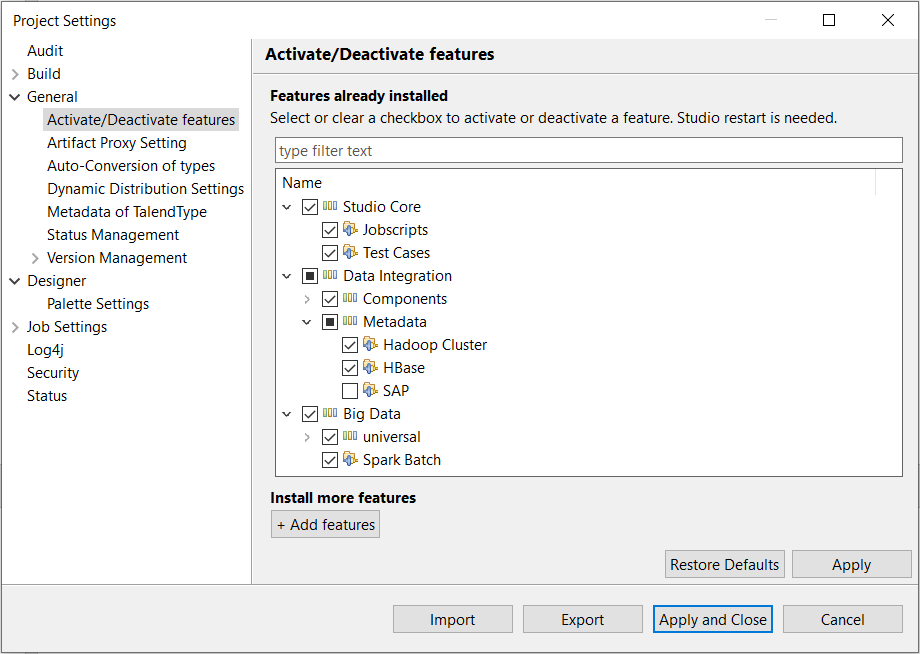Toggle the Data Integration checkbox
This screenshot has height=654, width=920.
[x=310, y=275]
